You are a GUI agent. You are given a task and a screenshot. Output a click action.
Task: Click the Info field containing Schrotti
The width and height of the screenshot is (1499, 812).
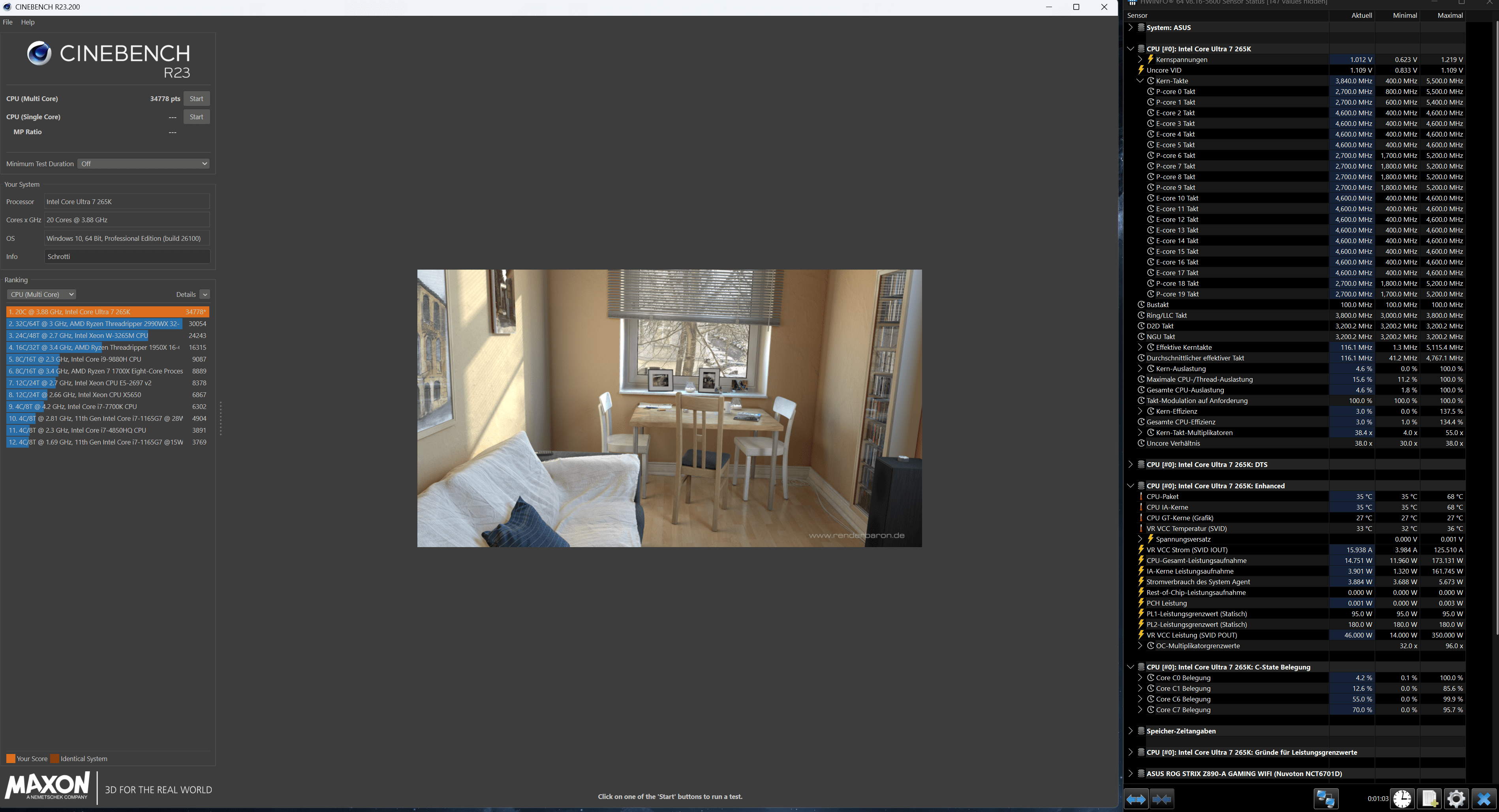point(127,257)
